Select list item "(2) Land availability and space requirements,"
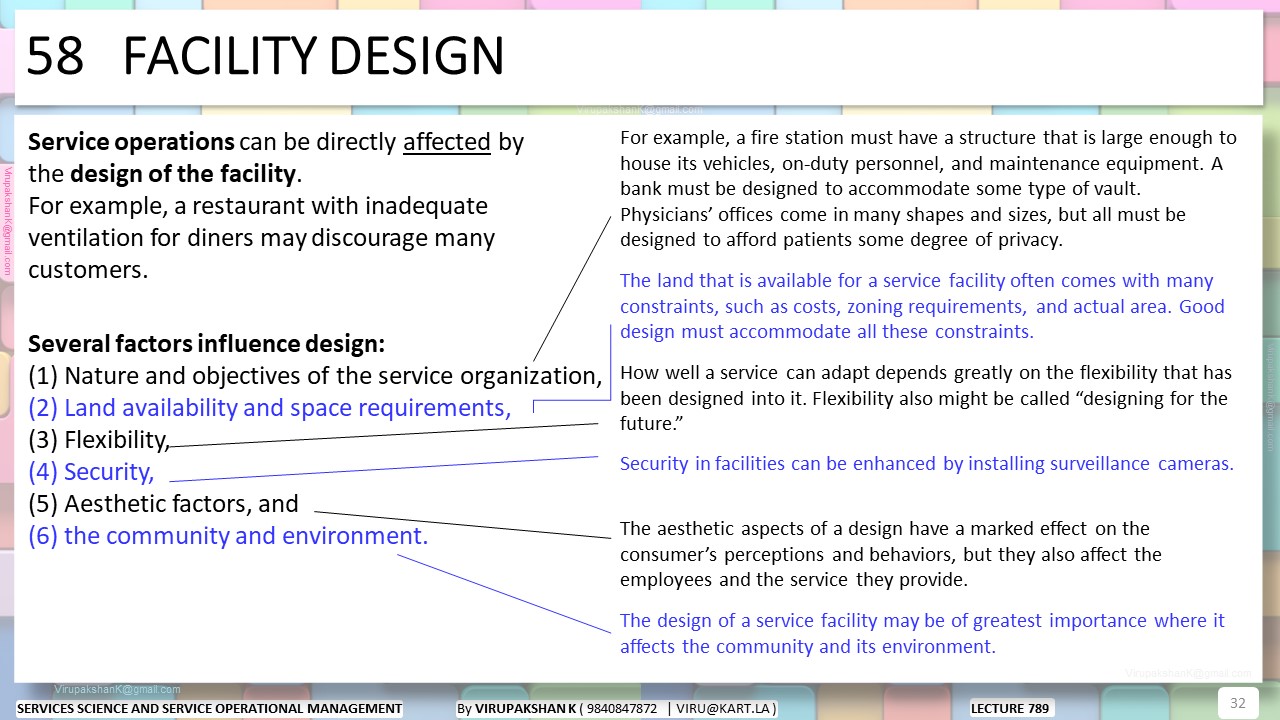 (269, 408)
